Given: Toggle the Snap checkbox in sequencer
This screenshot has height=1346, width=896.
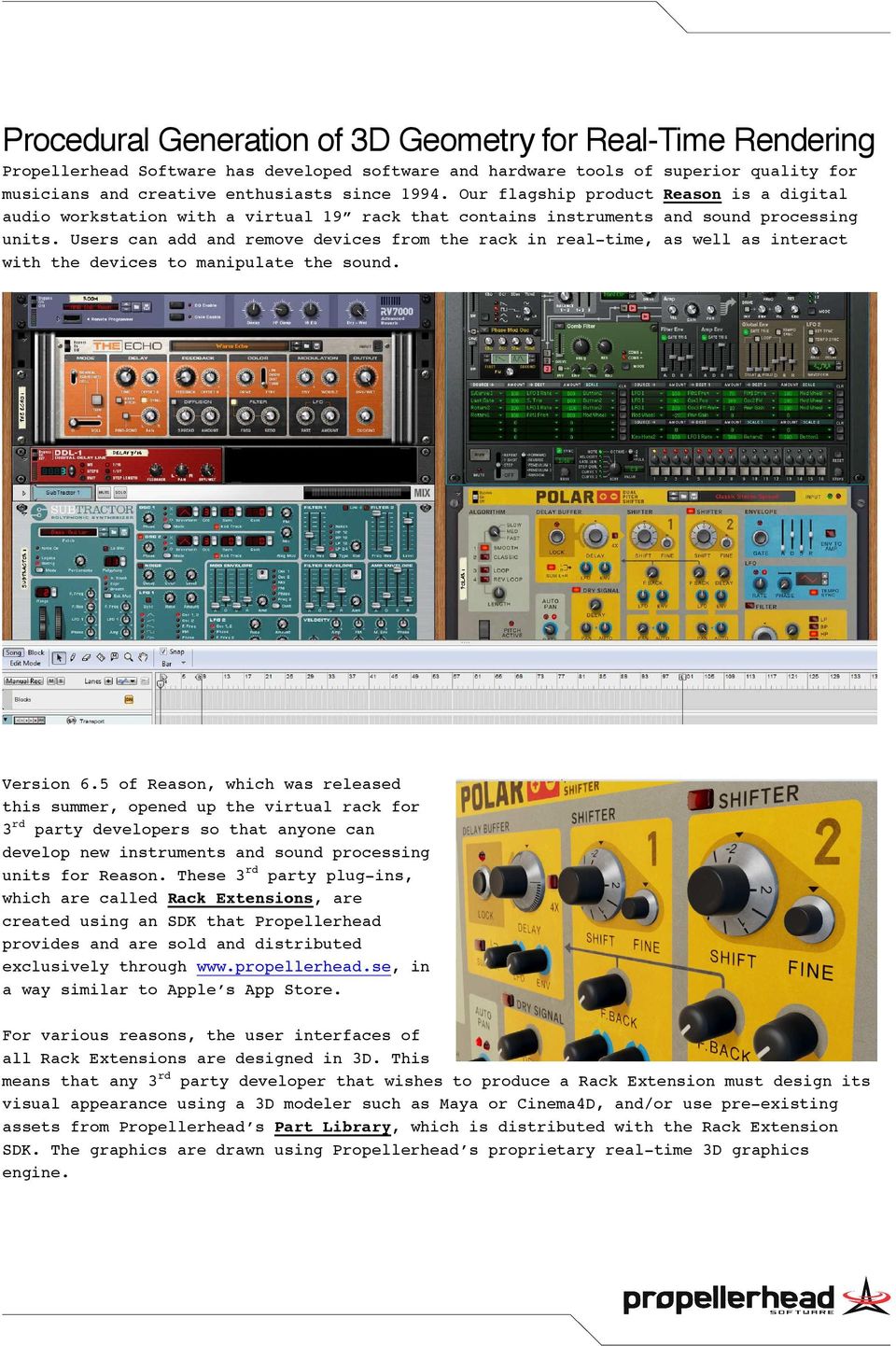Looking at the screenshot, I should [163, 652].
